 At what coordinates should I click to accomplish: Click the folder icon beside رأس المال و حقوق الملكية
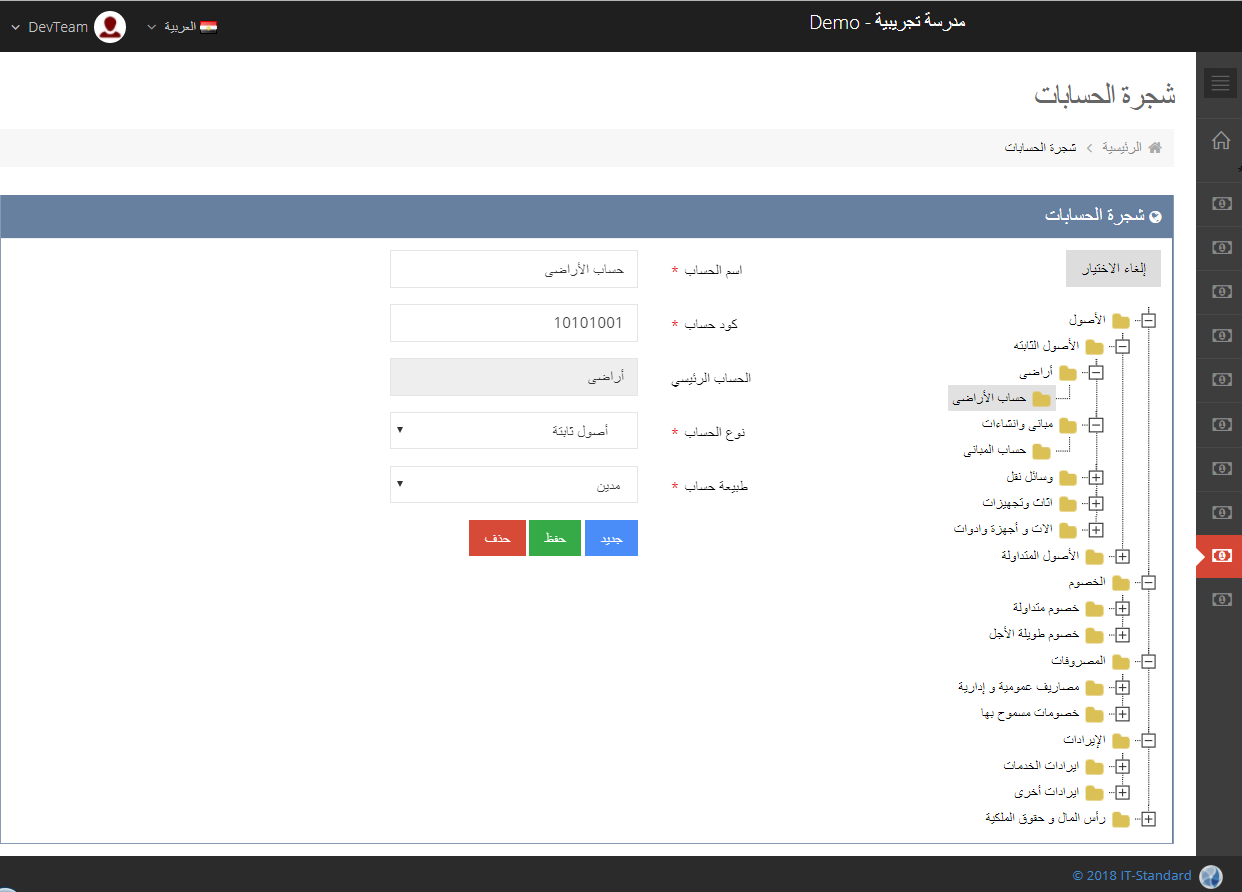[x=1121, y=820]
